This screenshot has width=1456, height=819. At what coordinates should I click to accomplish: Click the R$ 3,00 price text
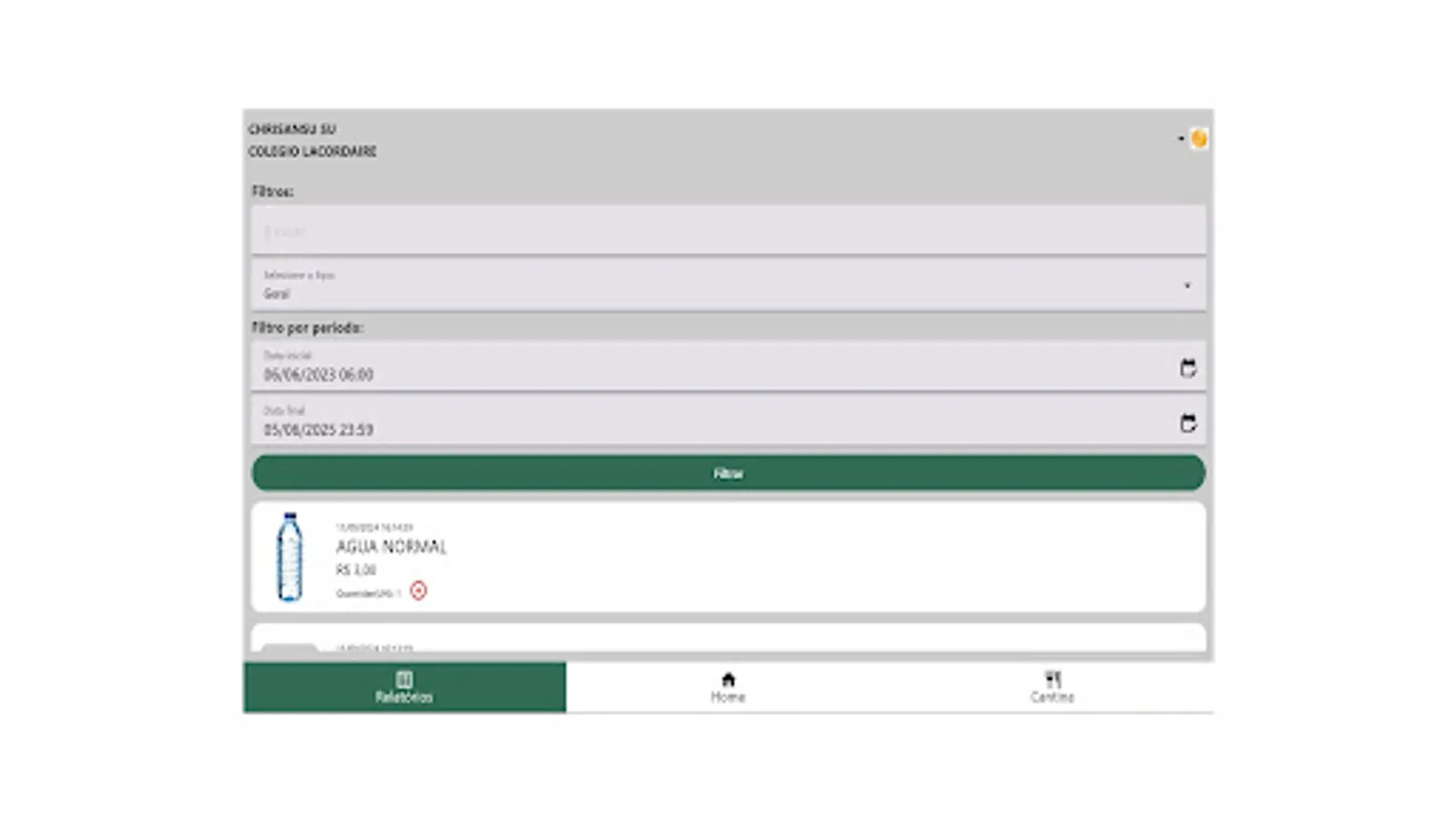[x=356, y=570]
